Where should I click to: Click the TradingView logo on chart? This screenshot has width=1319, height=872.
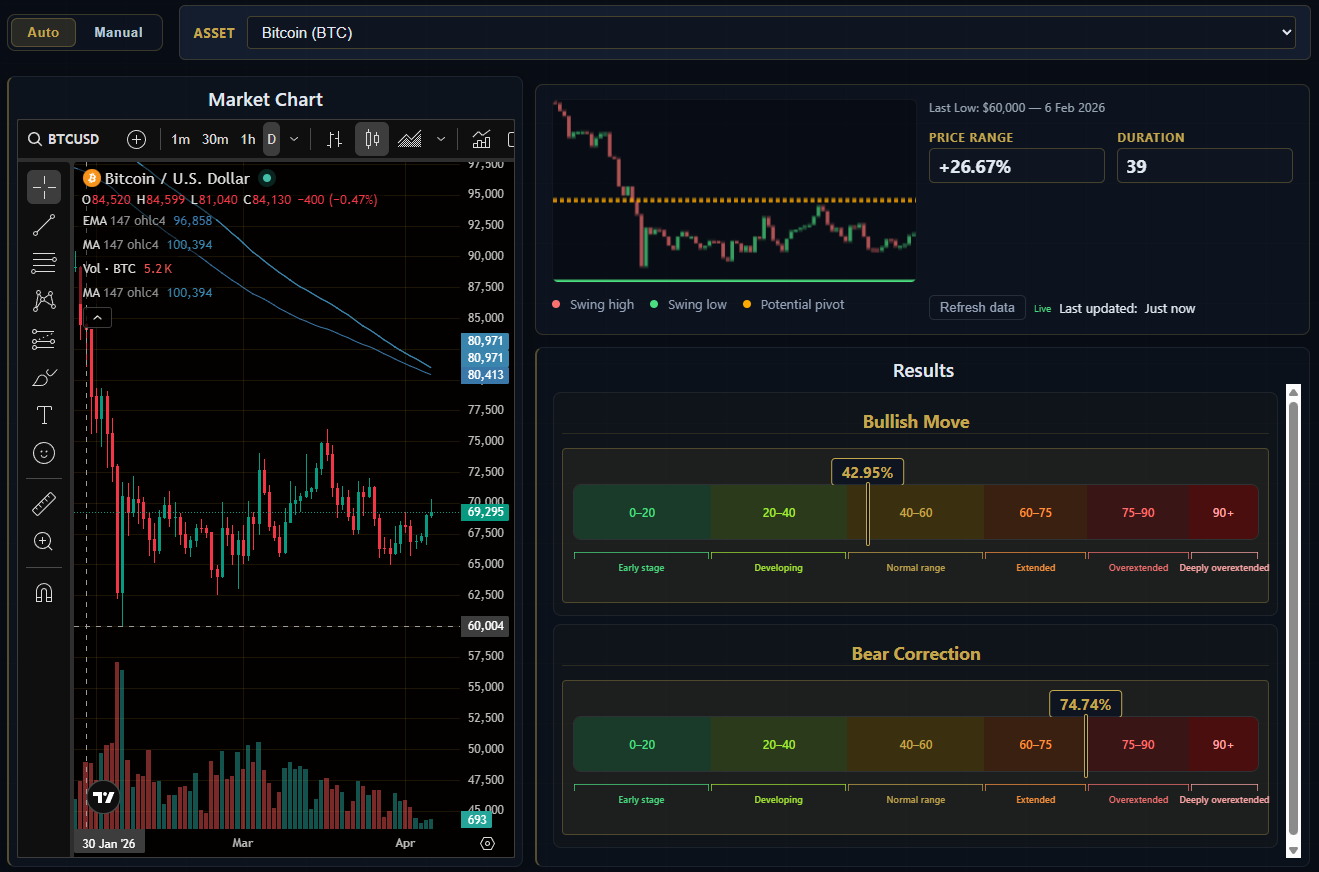pos(104,797)
